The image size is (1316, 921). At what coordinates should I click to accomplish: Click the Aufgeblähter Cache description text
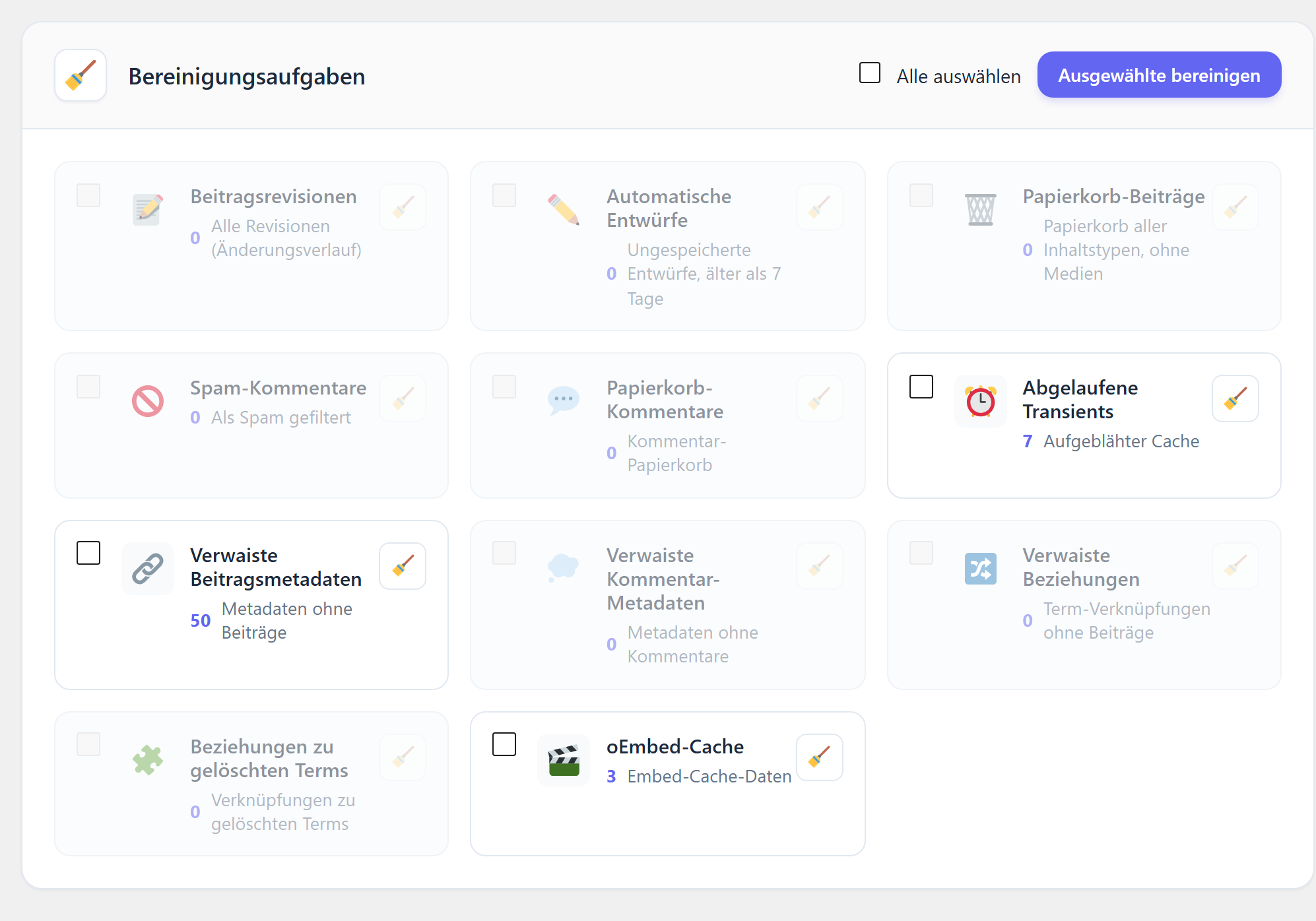1121,441
